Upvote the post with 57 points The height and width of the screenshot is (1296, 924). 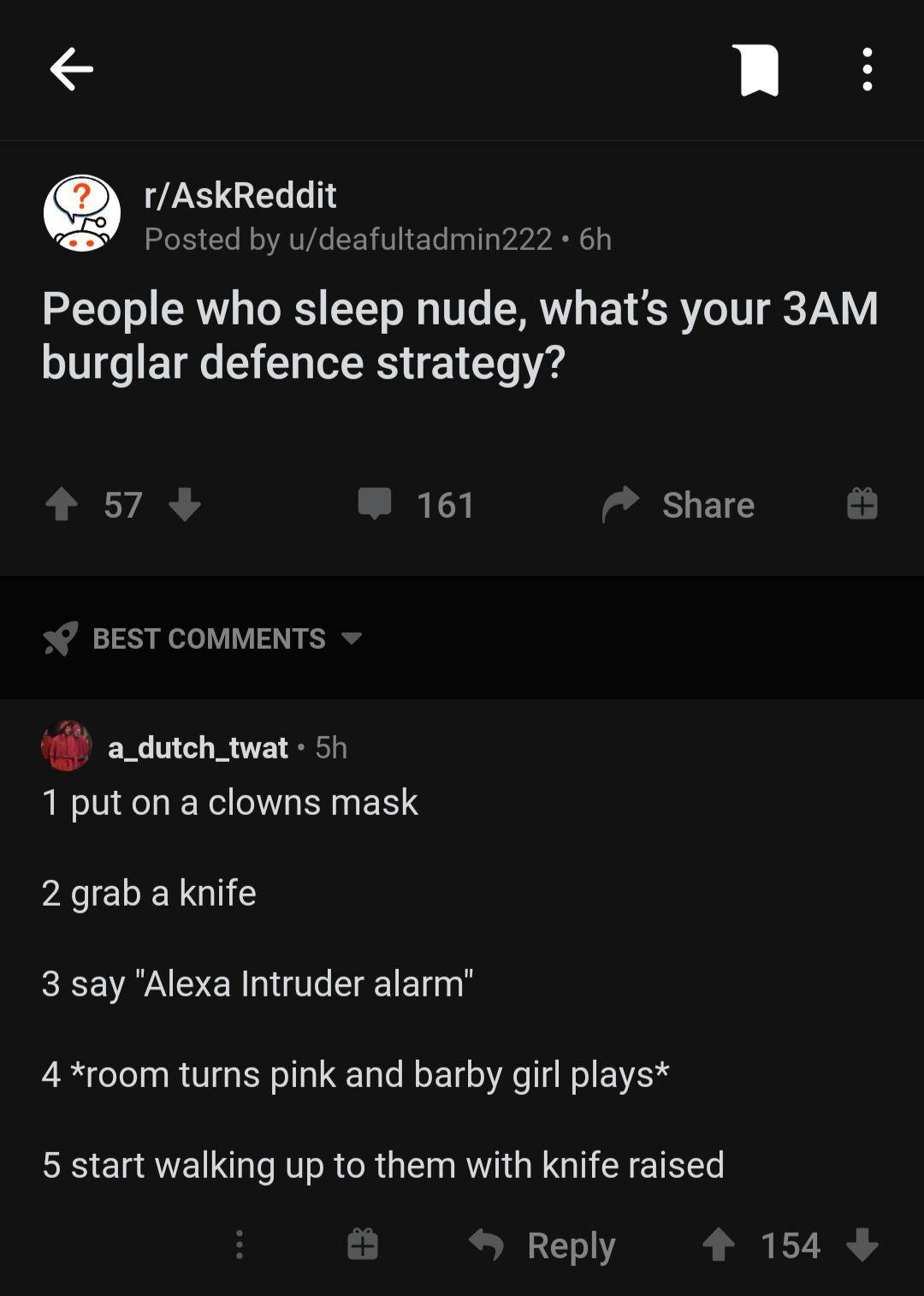pos(61,504)
